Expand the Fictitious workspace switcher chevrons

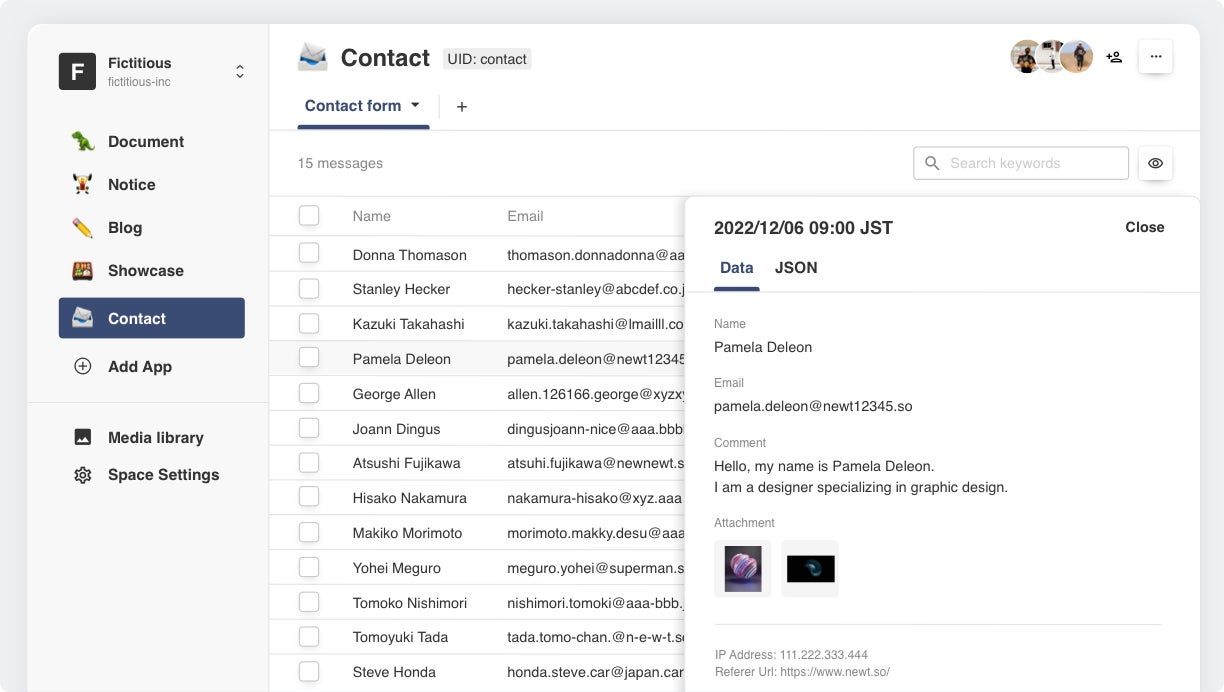tap(240, 71)
